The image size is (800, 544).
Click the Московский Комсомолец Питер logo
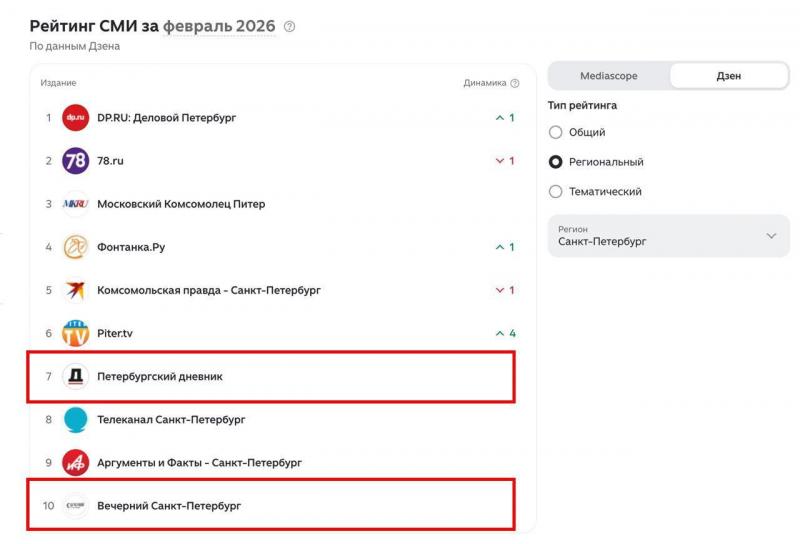(76, 204)
